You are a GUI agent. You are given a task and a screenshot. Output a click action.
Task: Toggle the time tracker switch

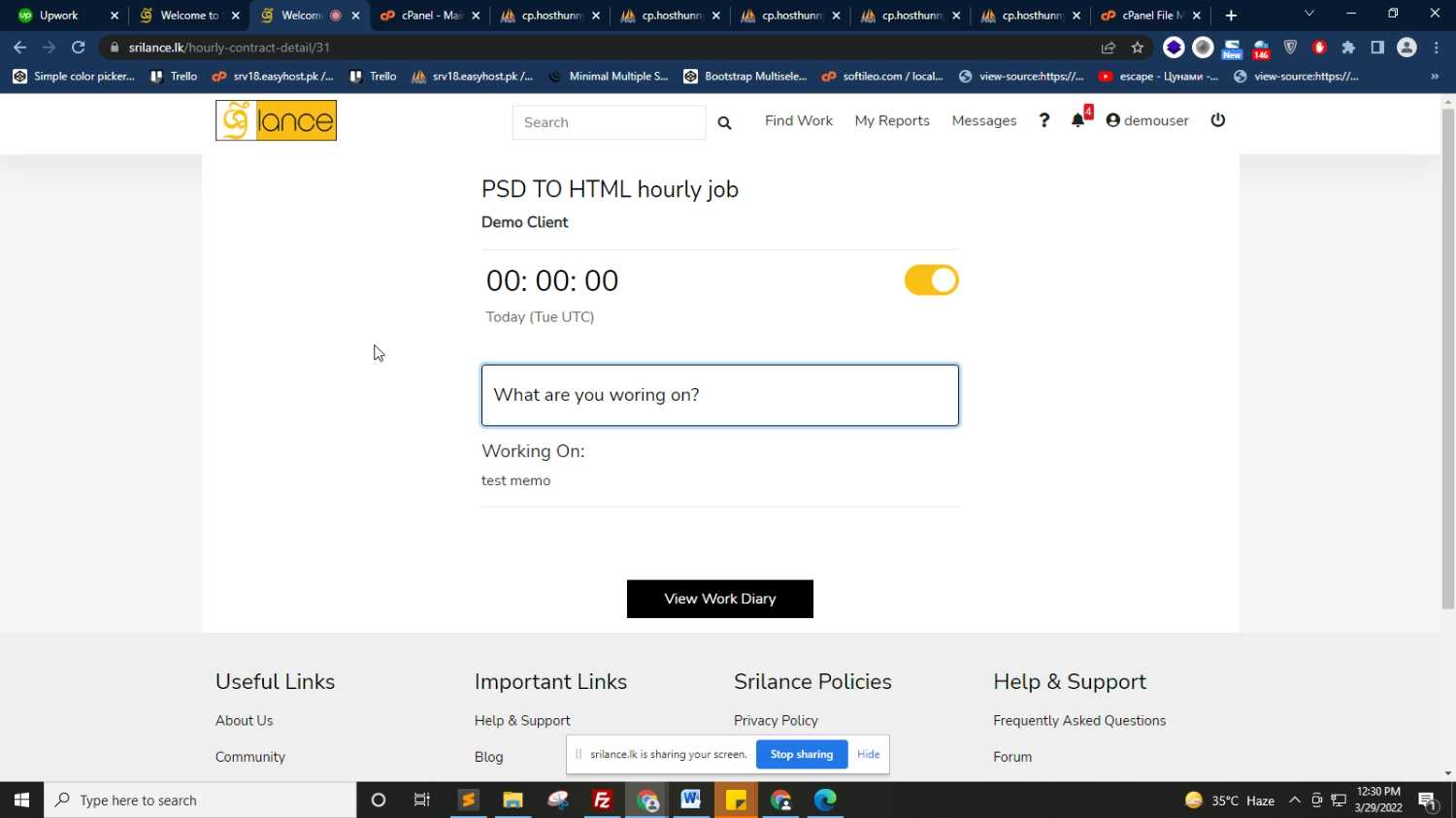(931, 280)
